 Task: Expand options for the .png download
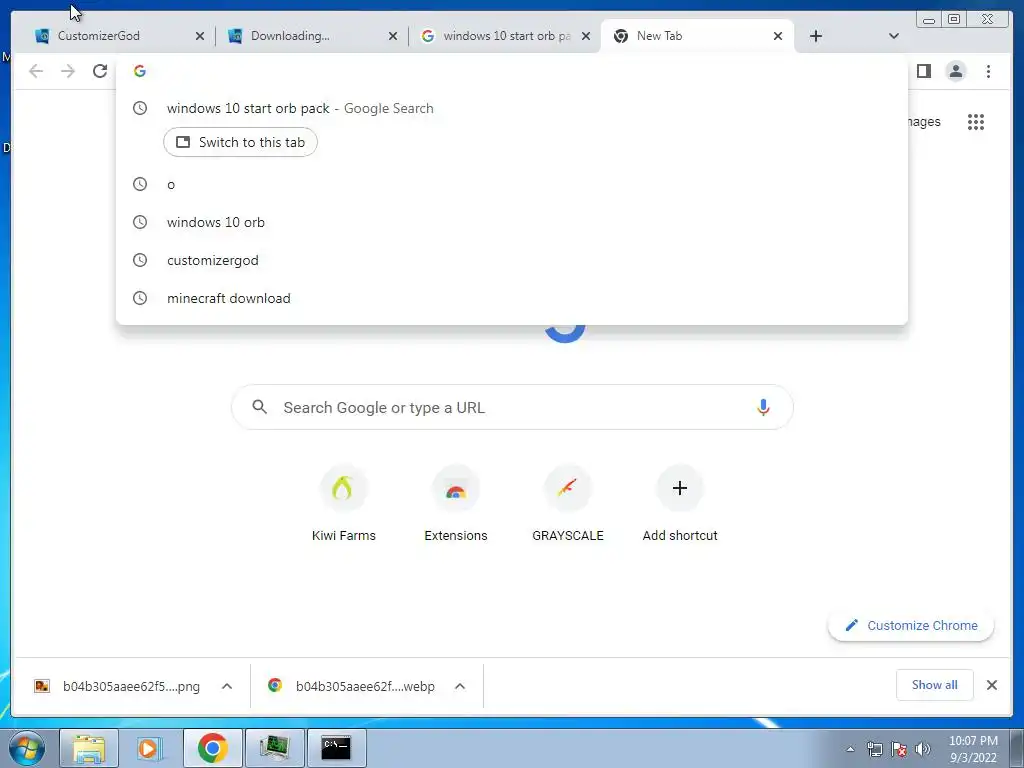click(227, 686)
